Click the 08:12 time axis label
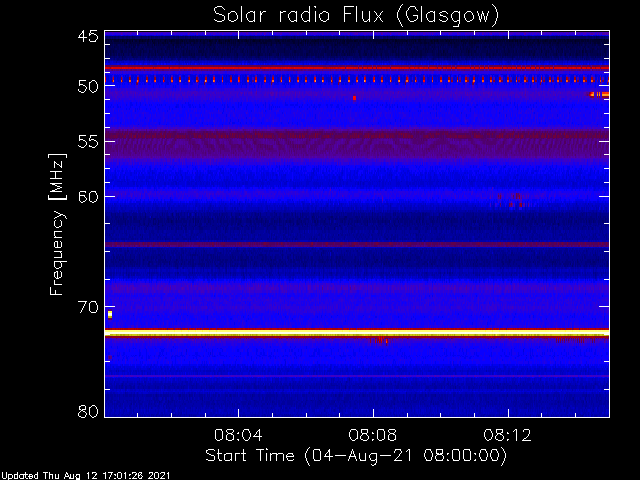The image size is (640, 480). pos(507,435)
